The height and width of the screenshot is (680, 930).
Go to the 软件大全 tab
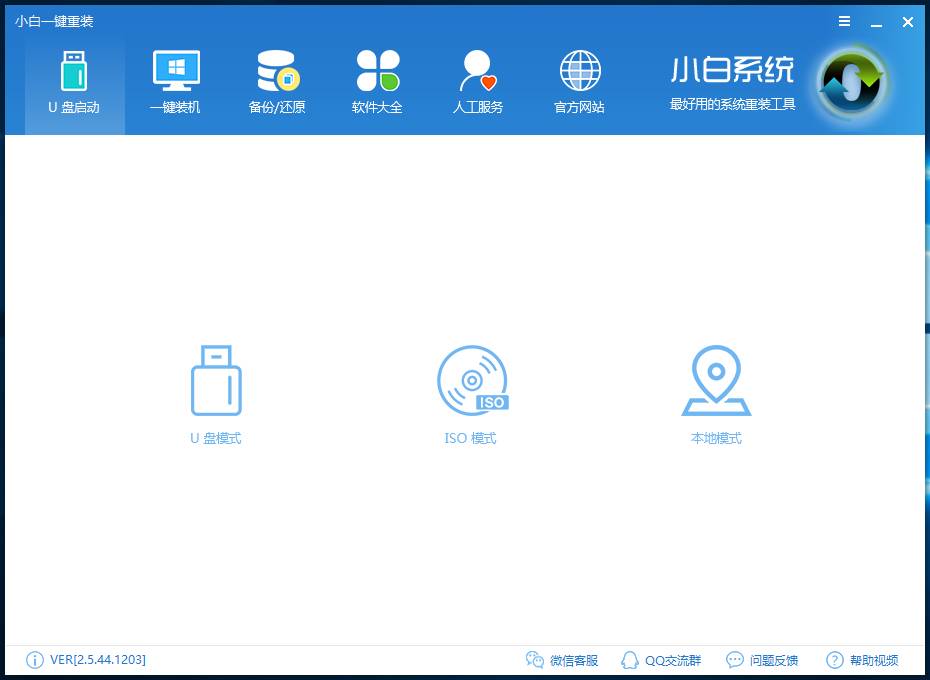coord(377,85)
